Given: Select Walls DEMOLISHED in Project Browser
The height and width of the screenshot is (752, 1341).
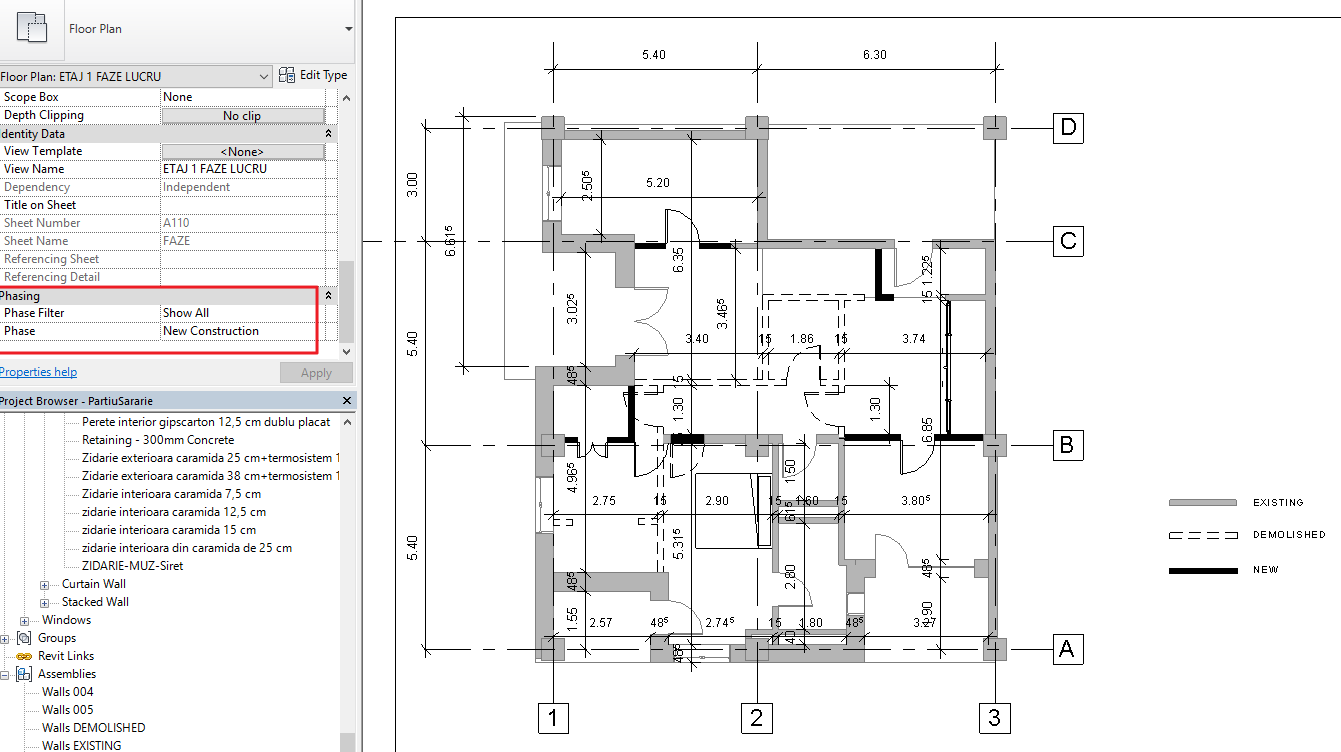Looking at the screenshot, I should pyautogui.click(x=92, y=727).
